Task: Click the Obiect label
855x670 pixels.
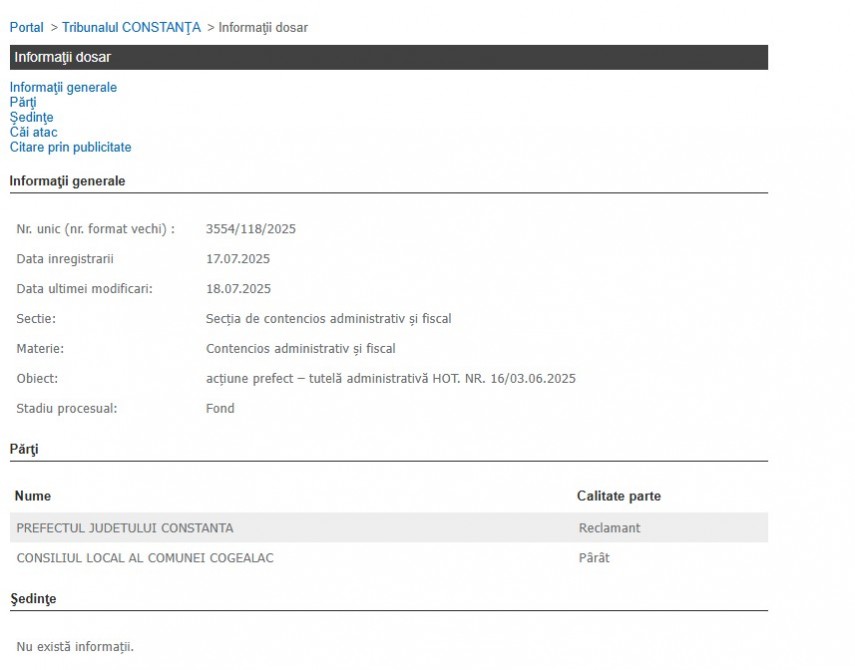Action: (37, 379)
